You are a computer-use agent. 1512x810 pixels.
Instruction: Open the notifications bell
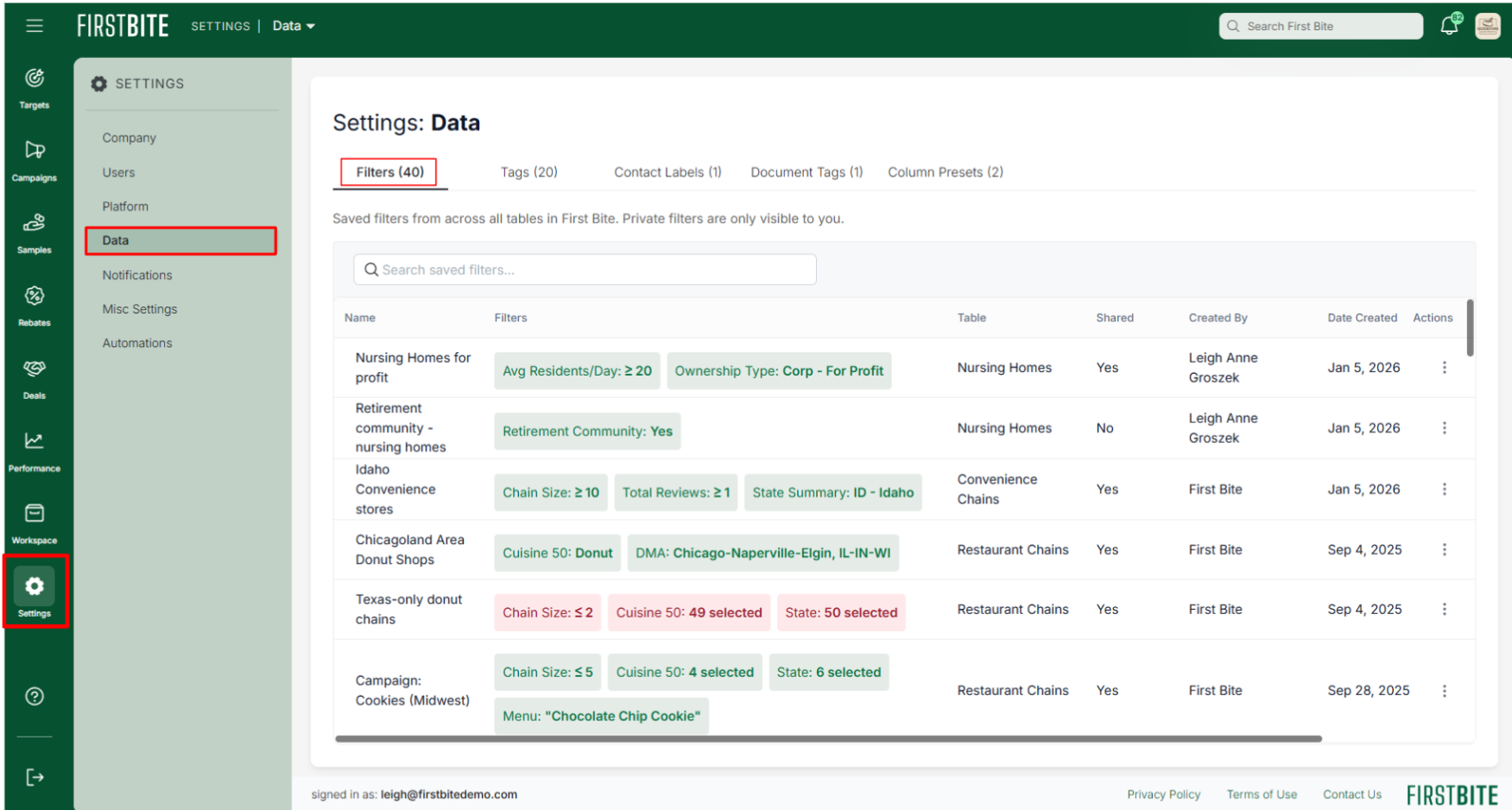1450,25
